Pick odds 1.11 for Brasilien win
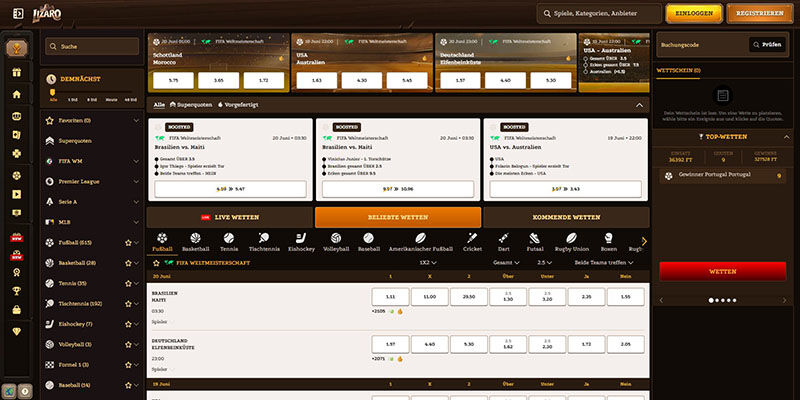This screenshot has width=800, height=400. click(390, 296)
